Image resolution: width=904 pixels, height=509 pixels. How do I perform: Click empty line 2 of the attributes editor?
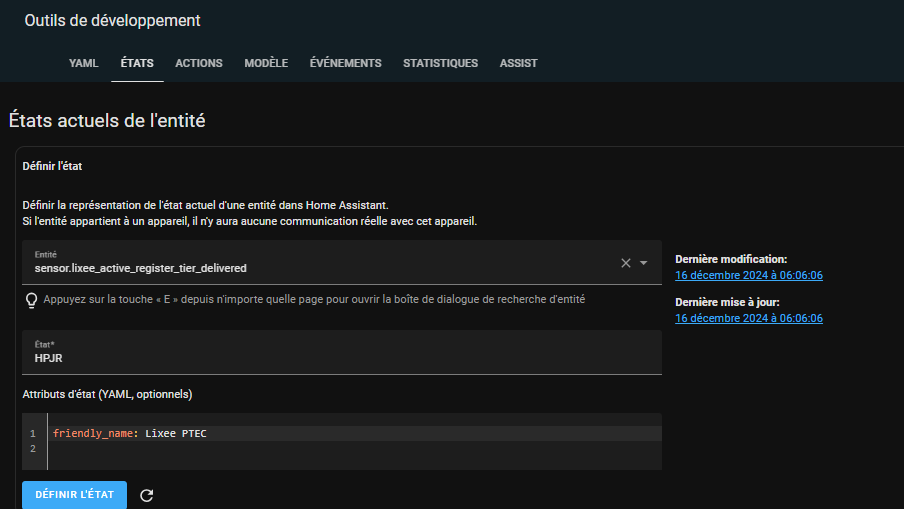(300, 449)
